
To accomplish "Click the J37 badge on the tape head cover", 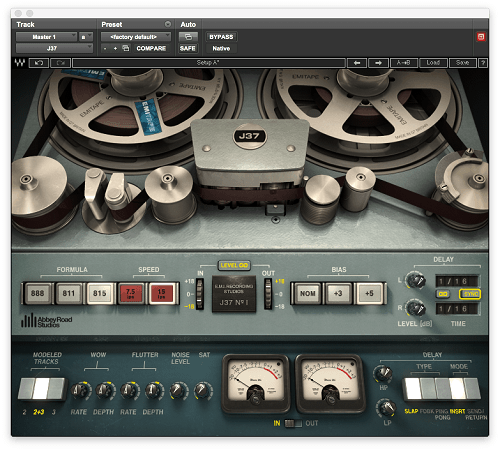I will tap(249, 136).
